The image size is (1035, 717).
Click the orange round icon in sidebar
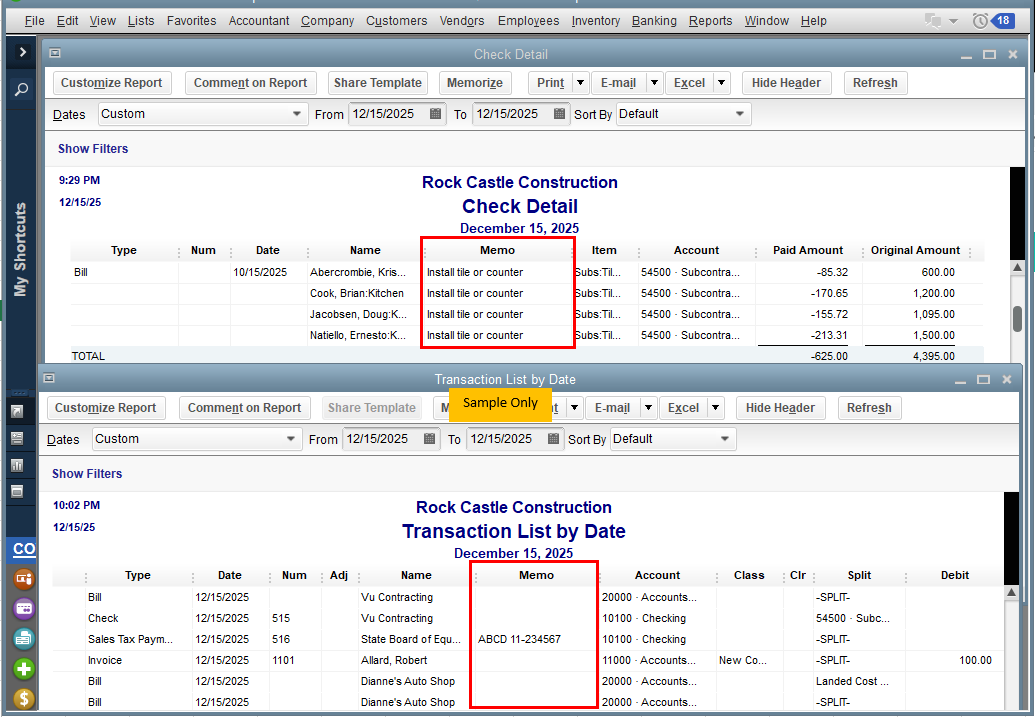point(24,579)
